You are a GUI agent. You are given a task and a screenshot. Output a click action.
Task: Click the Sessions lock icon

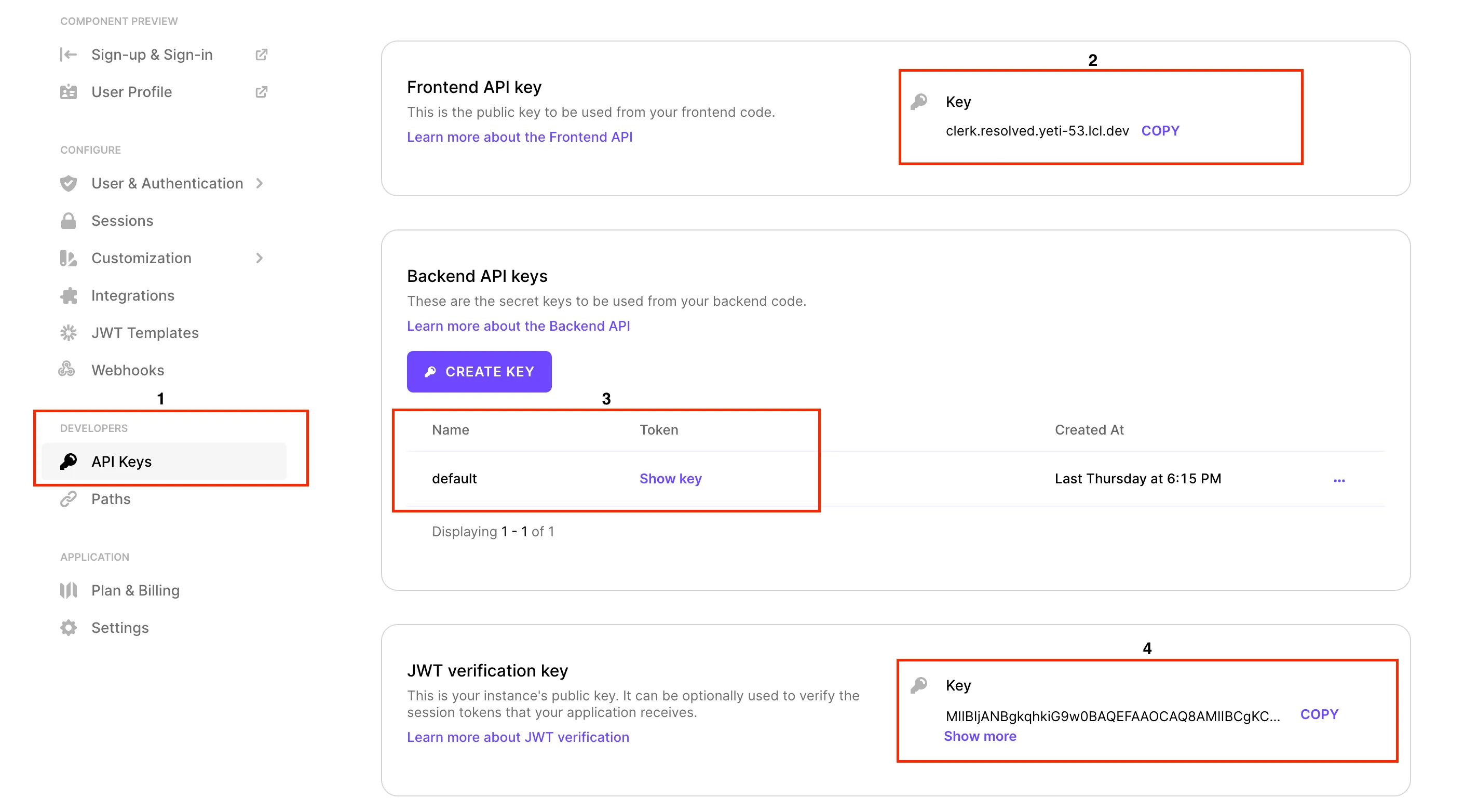tap(68, 221)
